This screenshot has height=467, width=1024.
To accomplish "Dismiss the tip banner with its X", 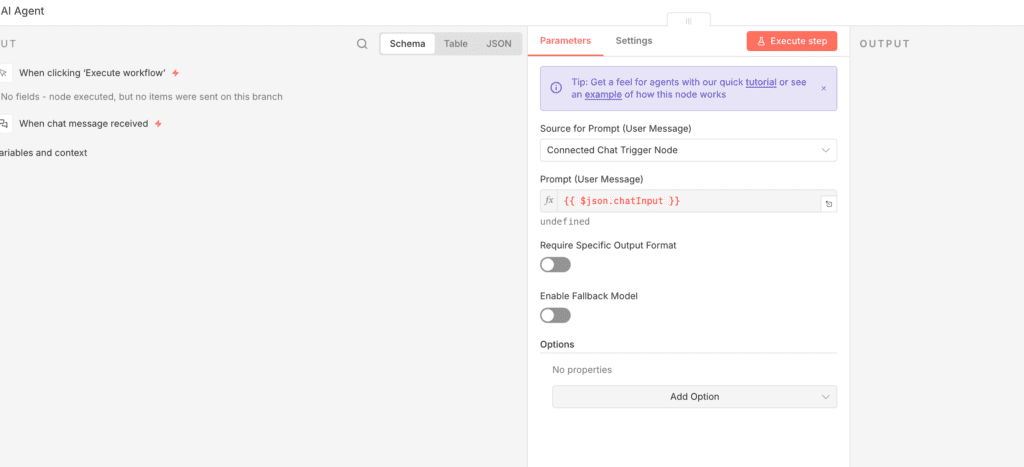I will point(823,88).
